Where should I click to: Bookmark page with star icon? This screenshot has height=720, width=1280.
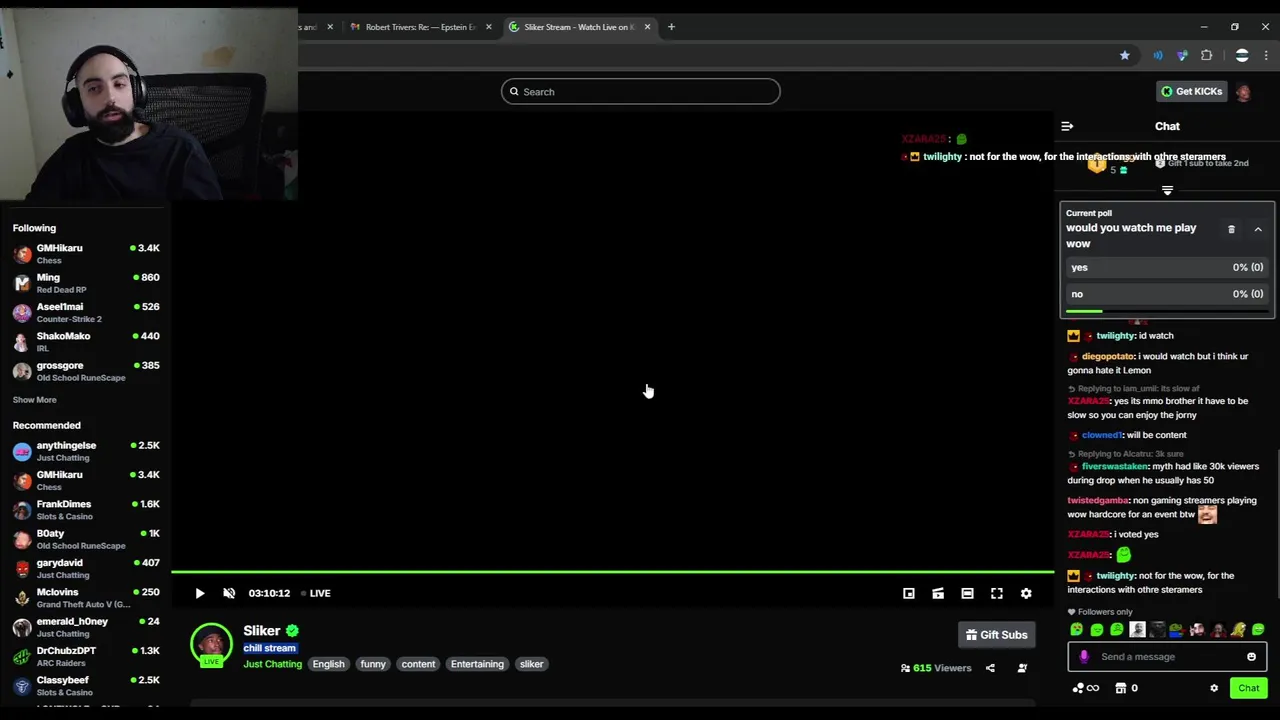pos(1125,55)
